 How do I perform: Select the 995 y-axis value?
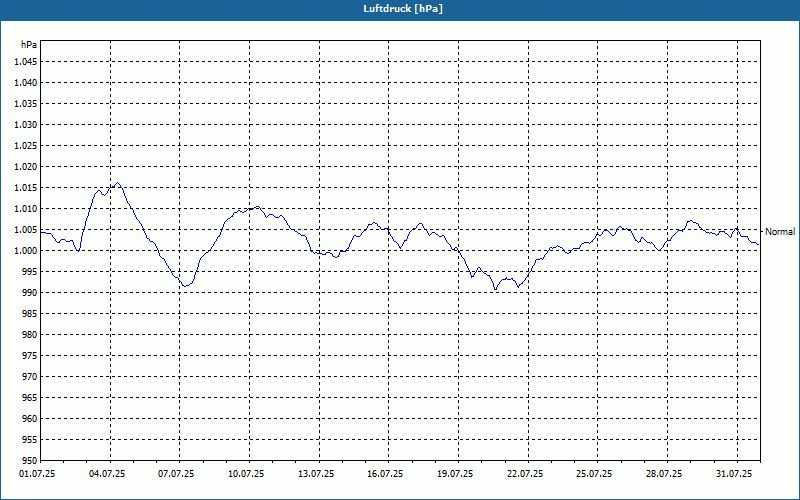pos(31,271)
